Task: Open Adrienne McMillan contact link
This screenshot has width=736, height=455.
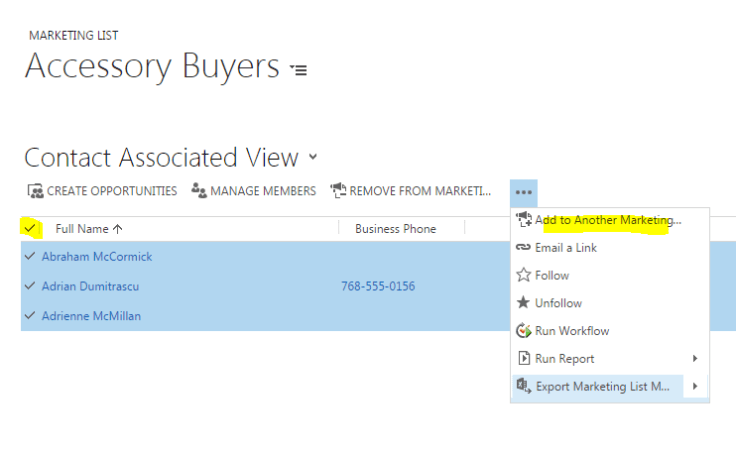Action: (x=91, y=316)
